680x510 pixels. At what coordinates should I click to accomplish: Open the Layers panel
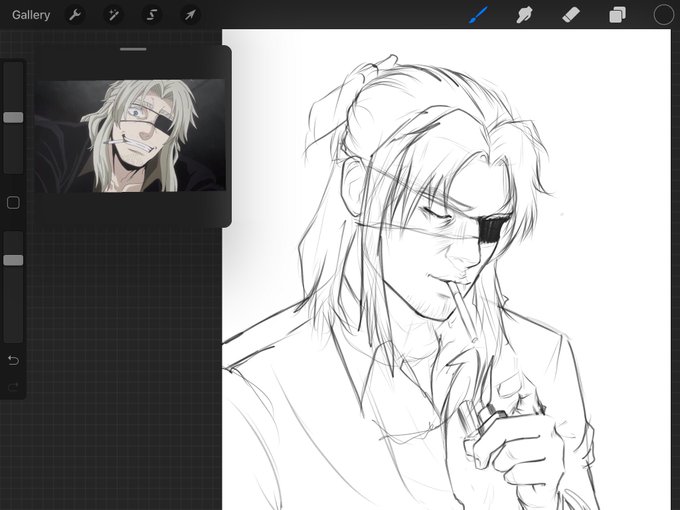click(618, 15)
